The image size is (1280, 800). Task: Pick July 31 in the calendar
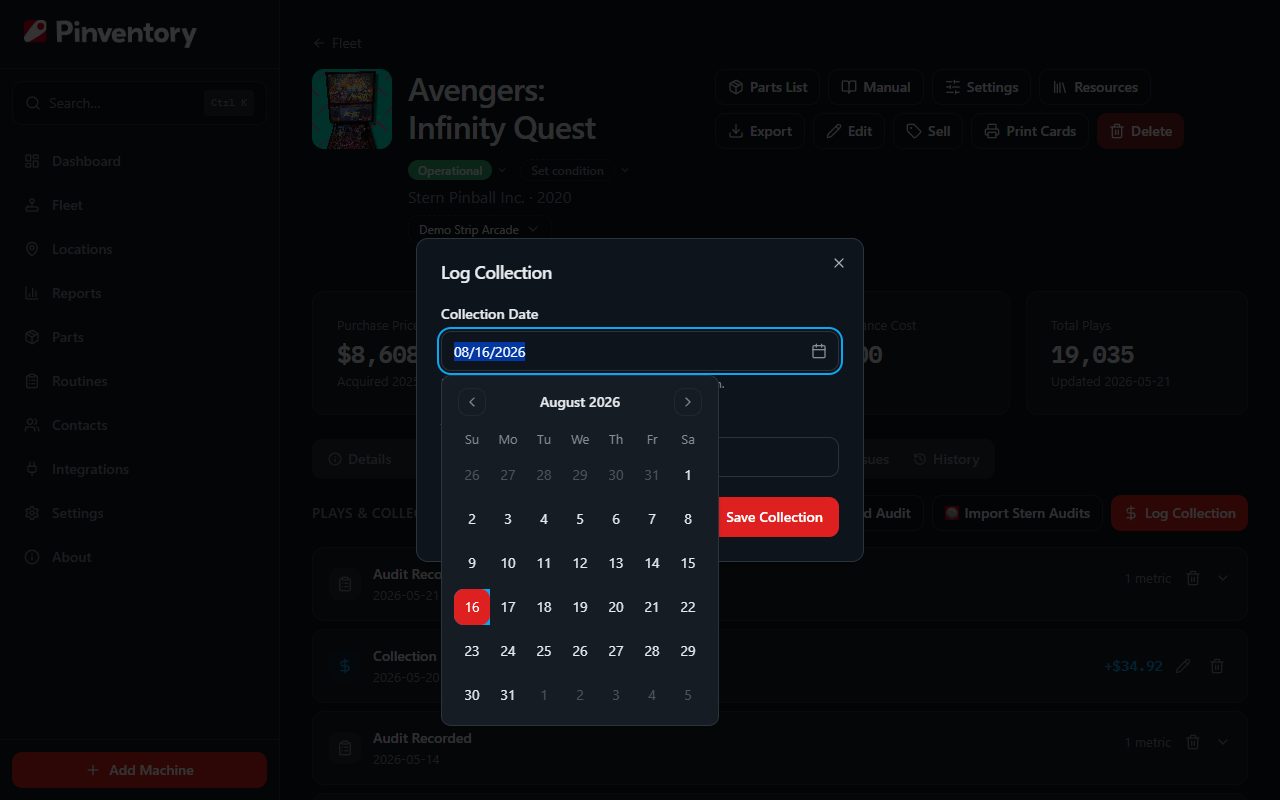[x=652, y=475]
